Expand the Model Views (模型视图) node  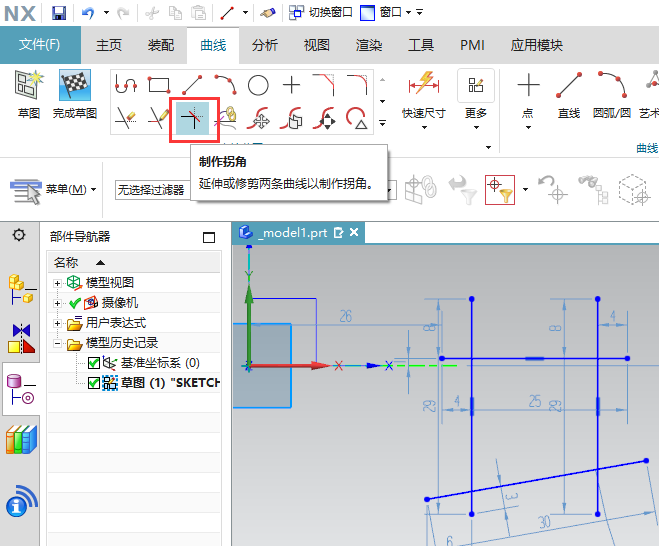click(58, 283)
